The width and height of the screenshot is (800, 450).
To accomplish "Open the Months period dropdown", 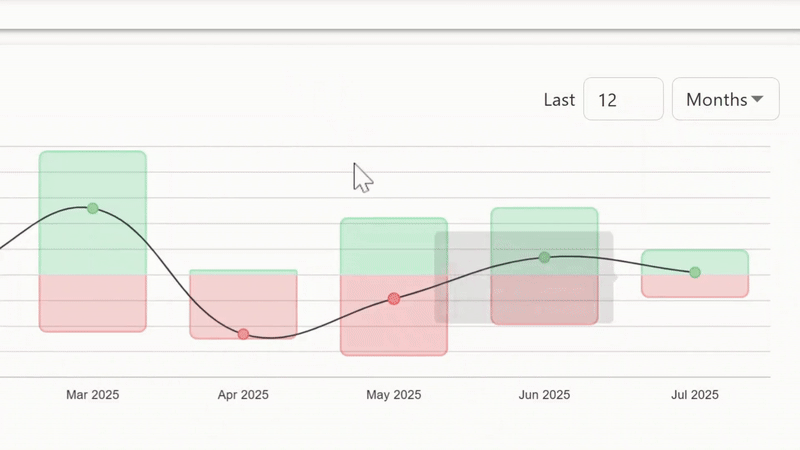I will 726,99.
